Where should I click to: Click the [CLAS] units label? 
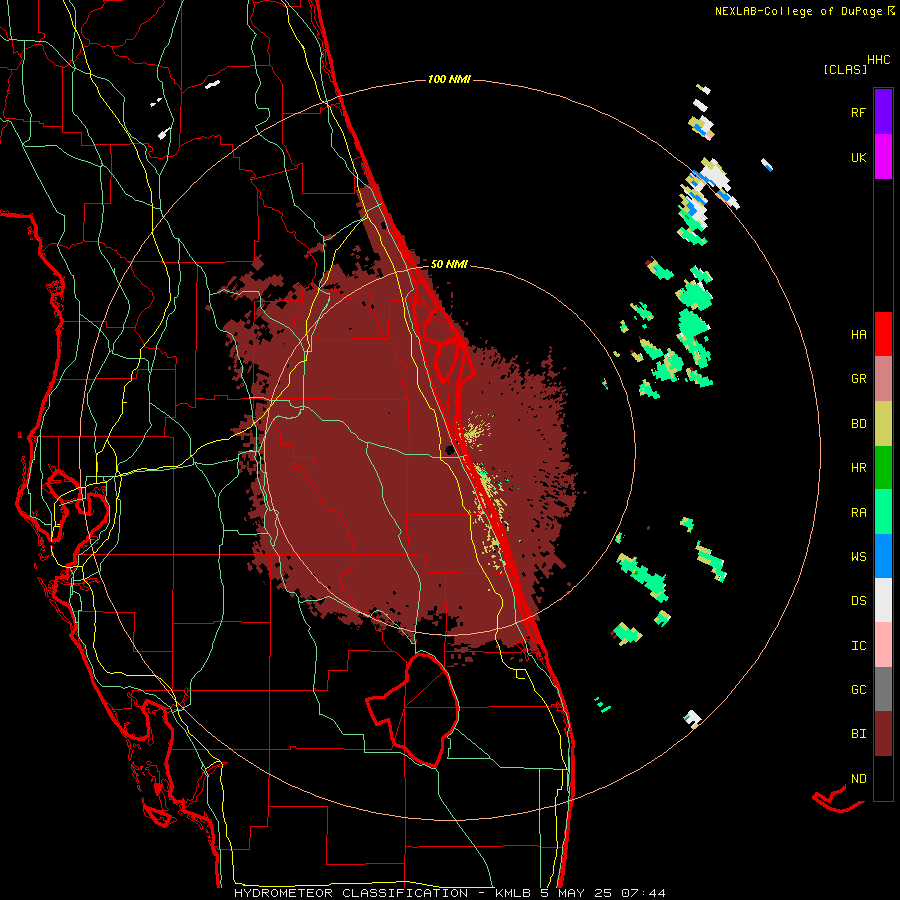pos(845,70)
